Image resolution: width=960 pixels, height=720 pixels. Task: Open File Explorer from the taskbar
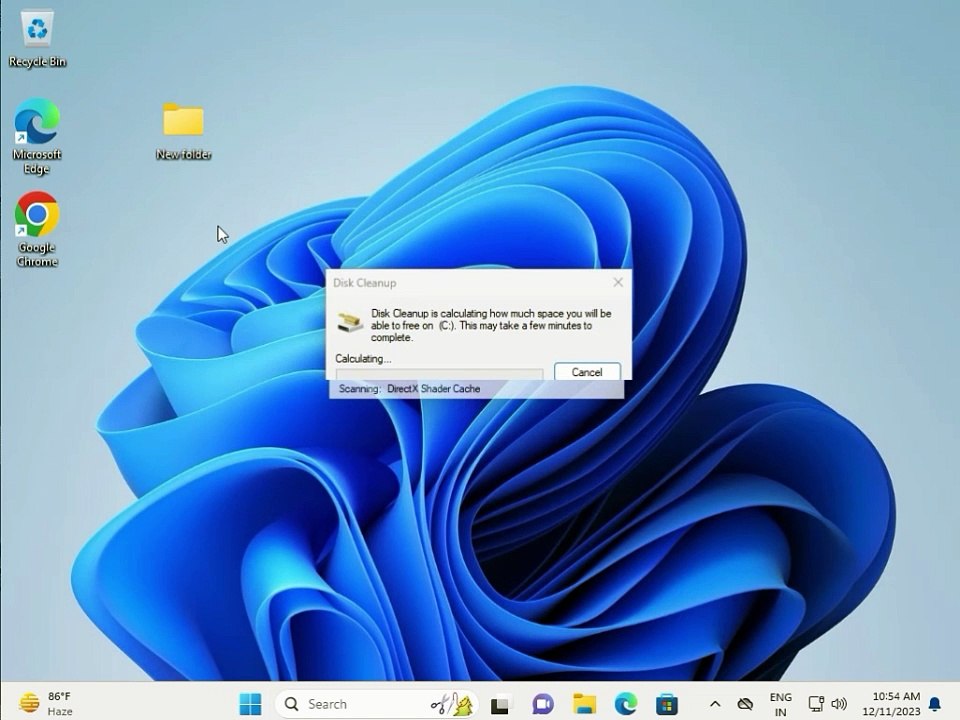[584, 704]
